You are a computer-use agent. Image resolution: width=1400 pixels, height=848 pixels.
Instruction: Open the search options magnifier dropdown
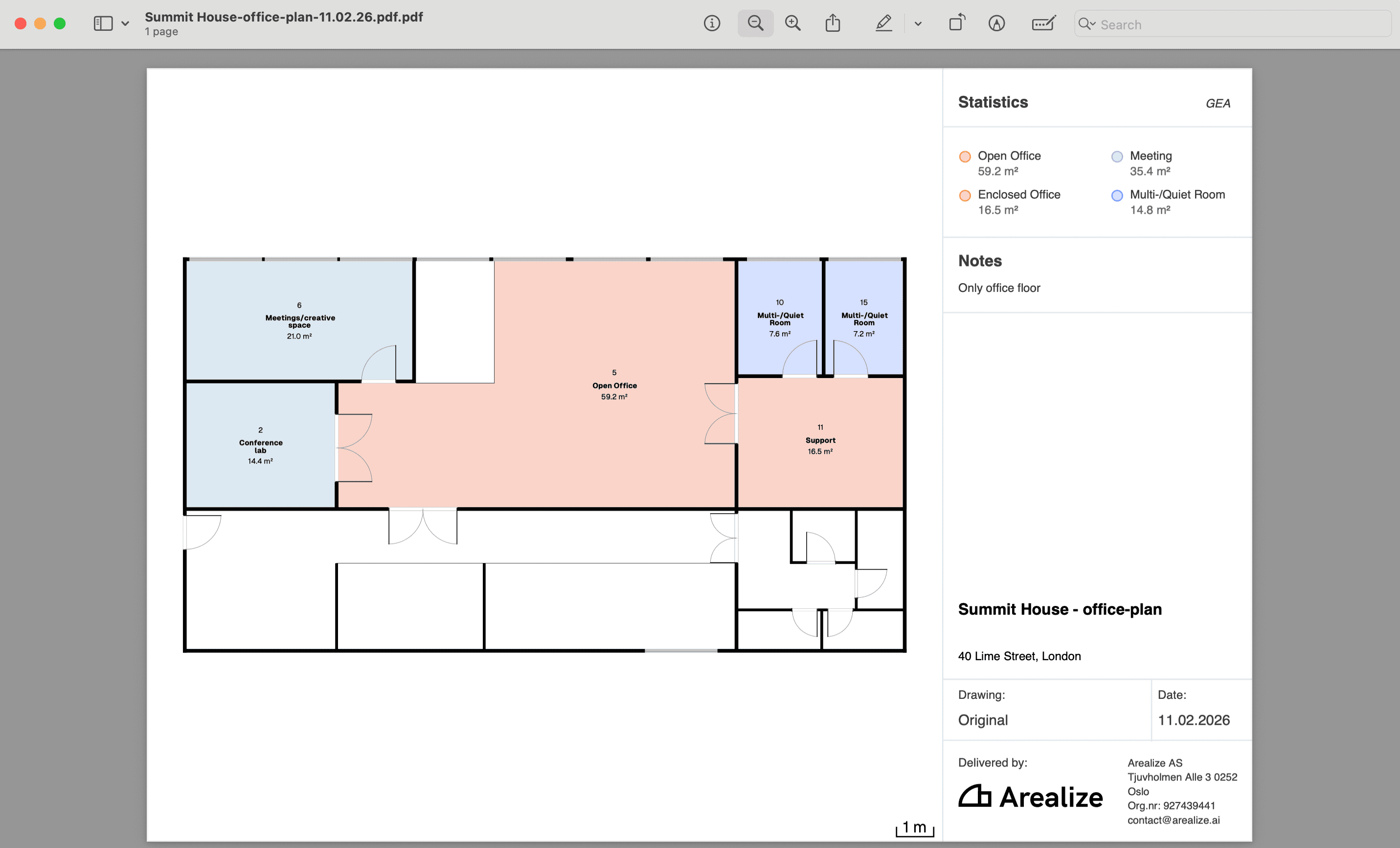pyautogui.click(x=1087, y=24)
